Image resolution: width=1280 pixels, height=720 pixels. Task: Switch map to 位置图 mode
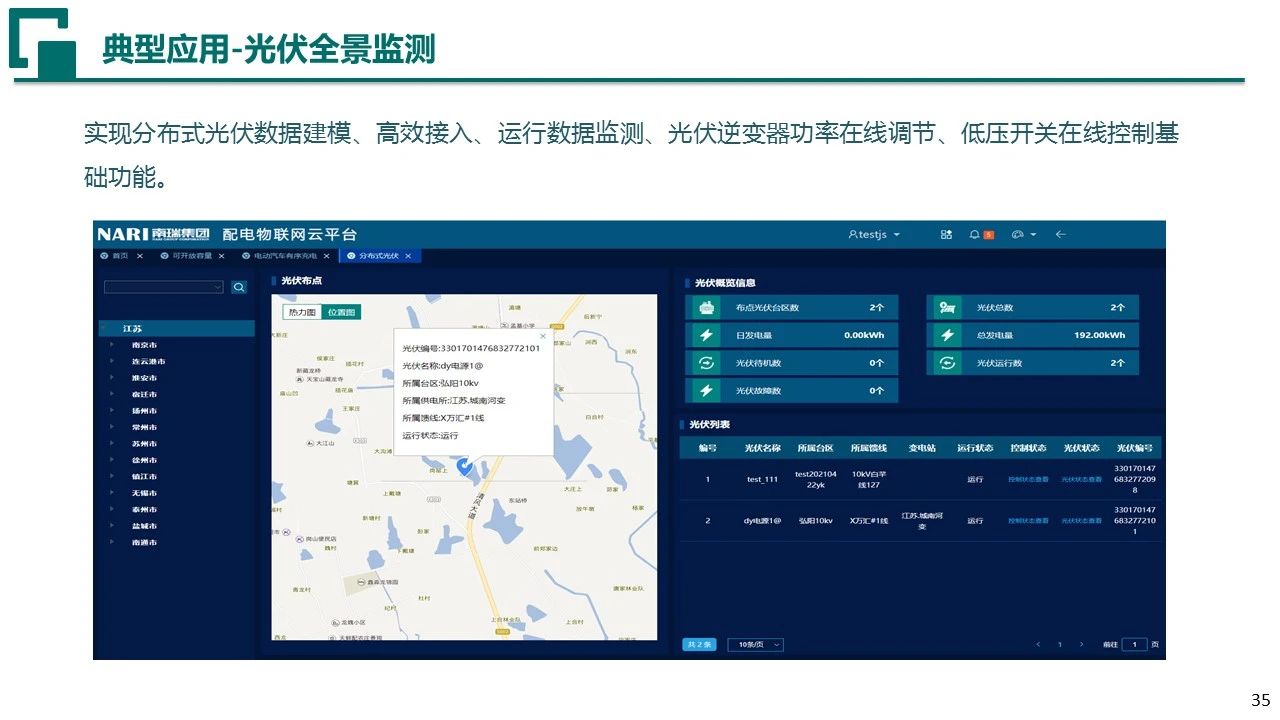pos(341,312)
